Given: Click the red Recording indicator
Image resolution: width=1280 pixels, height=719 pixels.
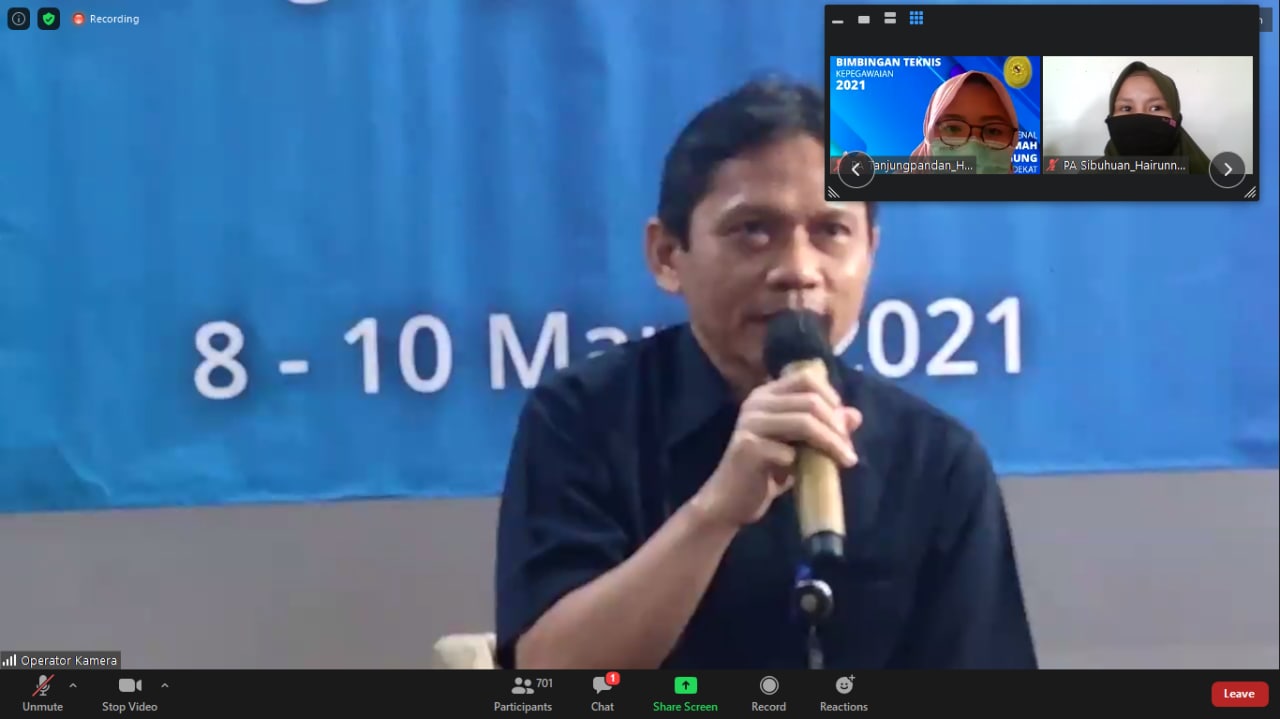Looking at the screenshot, I should [x=106, y=18].
